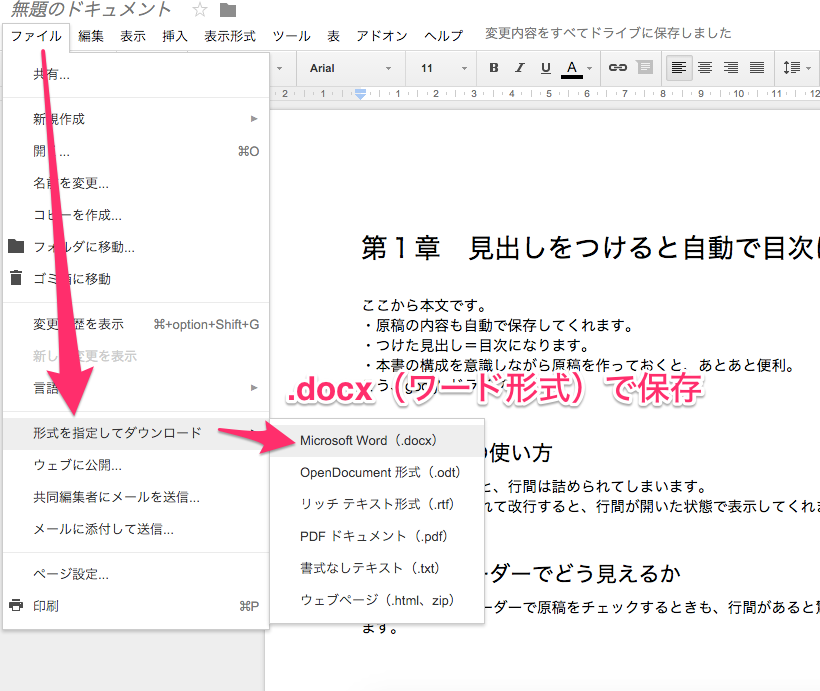Open the ツール menu

point(291,36)
